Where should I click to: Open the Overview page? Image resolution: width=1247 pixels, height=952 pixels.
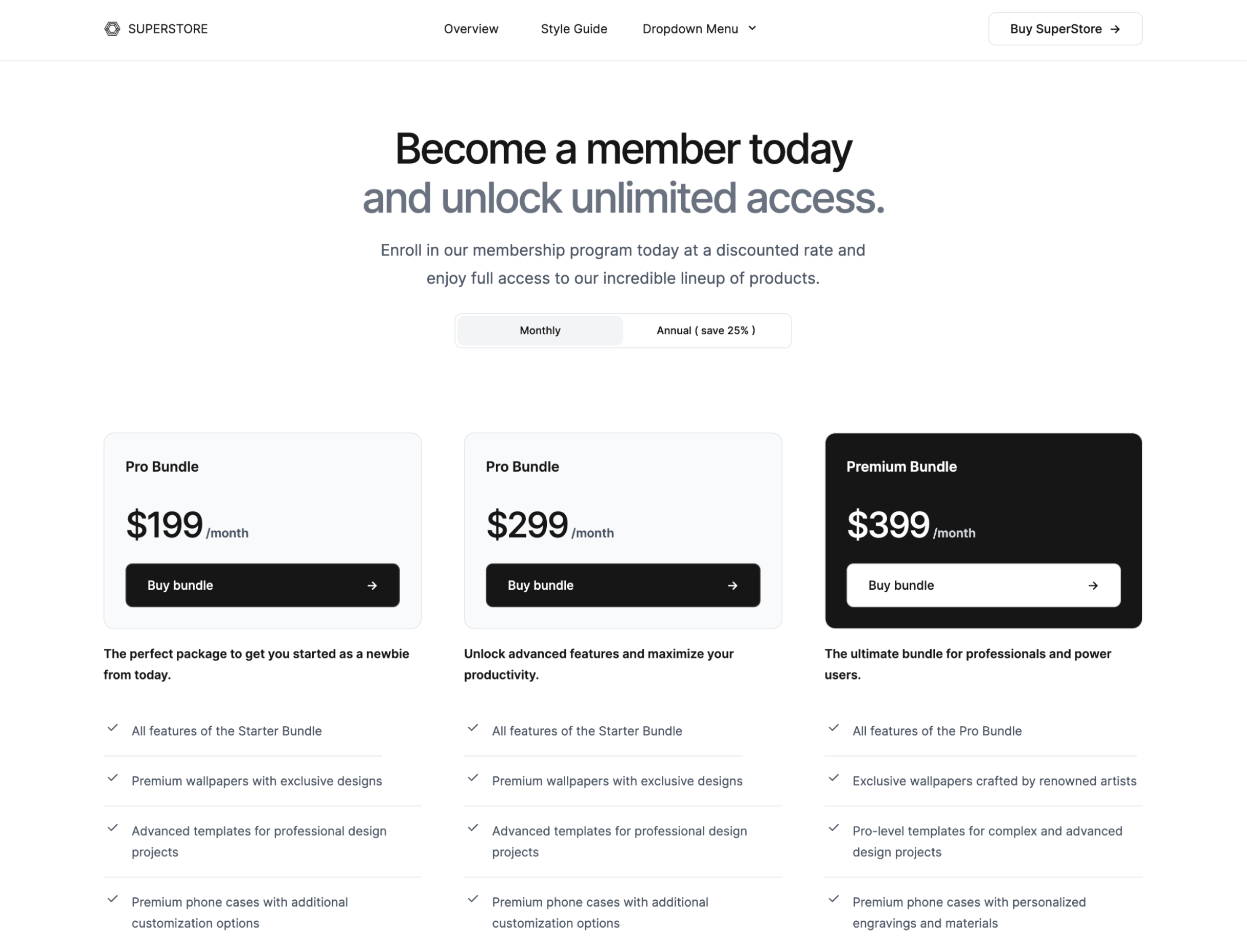[471, 29]
